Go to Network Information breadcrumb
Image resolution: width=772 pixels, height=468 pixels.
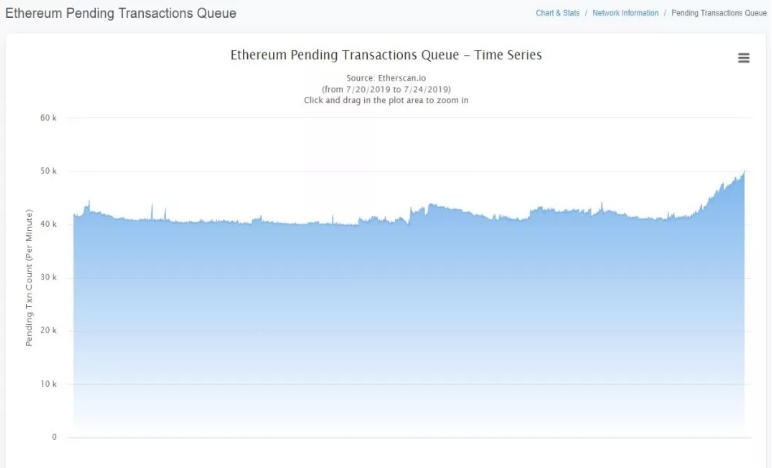(x=625, y=13)
